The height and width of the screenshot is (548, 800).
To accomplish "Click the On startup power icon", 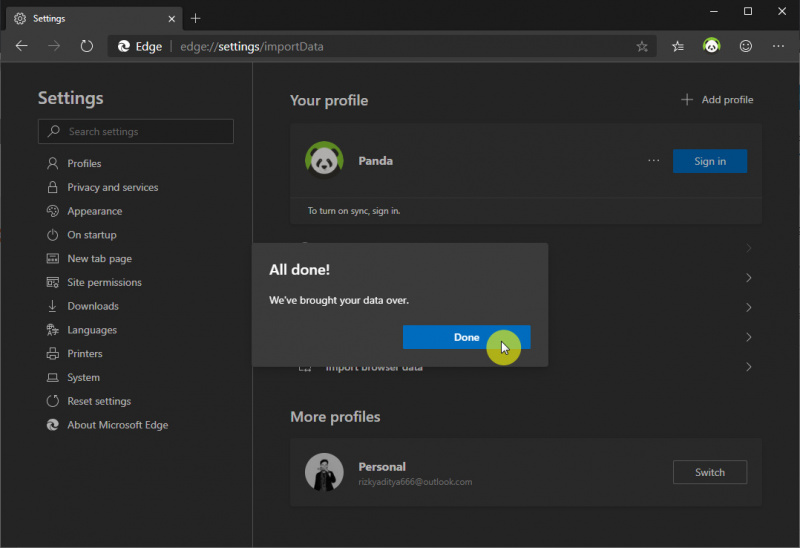I will click(53, 235).
